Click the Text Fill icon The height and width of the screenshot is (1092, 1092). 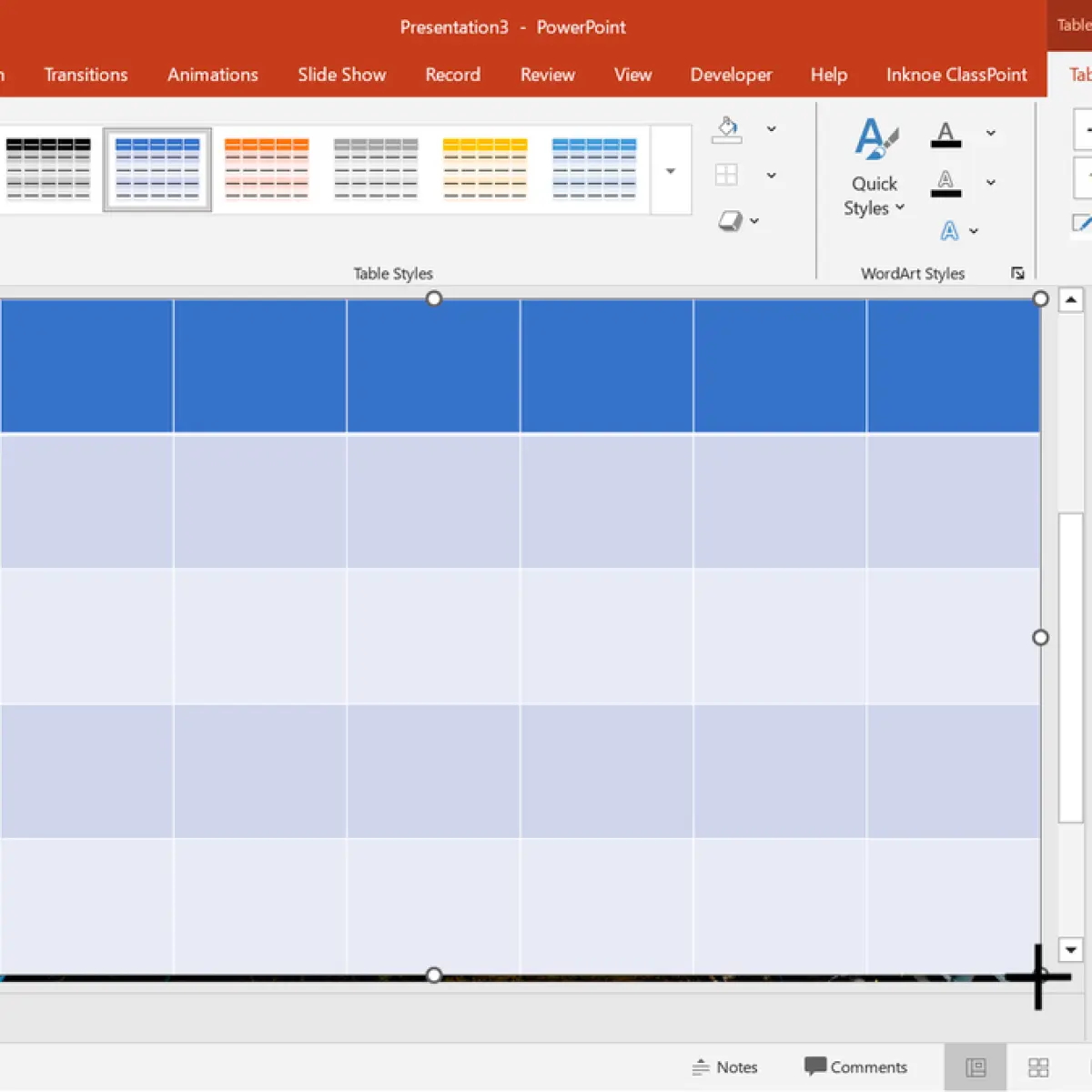(x=946, y=135)
